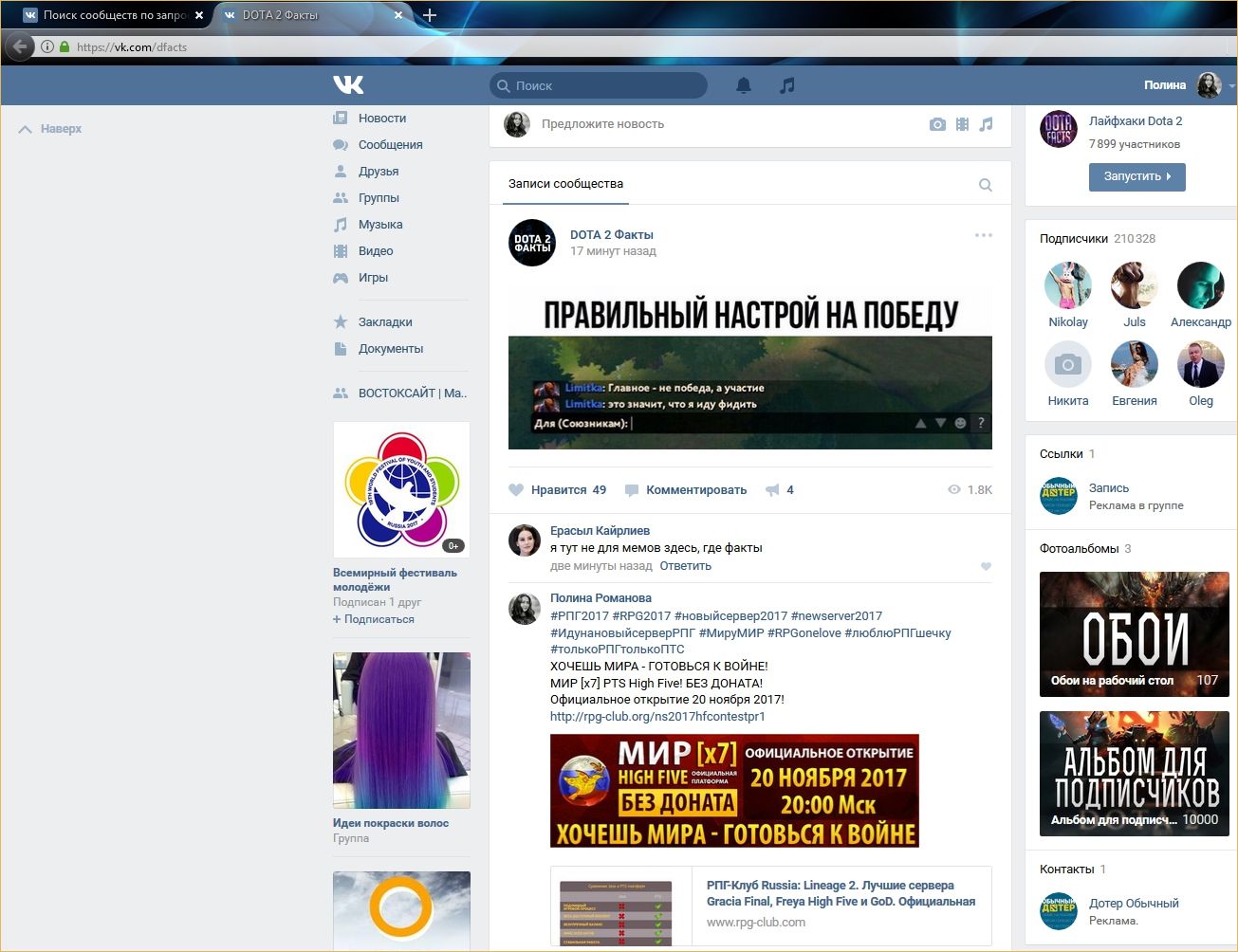The image size is (1238, 952).
Task: Open Закладки bookmarks
Action: (x=385, y=322)
